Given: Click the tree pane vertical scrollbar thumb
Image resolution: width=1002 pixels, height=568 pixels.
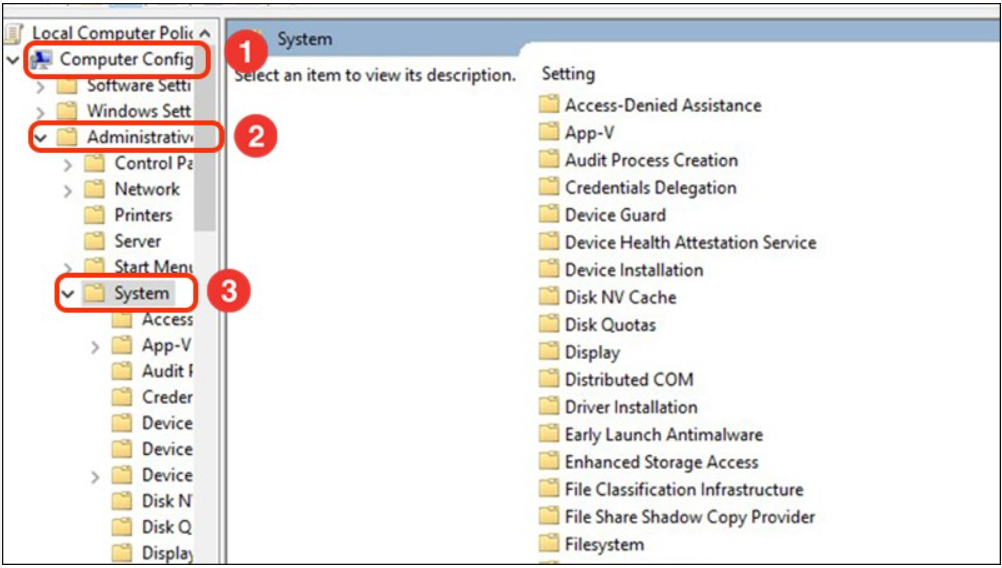Looking at the screenshot, I should click(x=205, y=137).
